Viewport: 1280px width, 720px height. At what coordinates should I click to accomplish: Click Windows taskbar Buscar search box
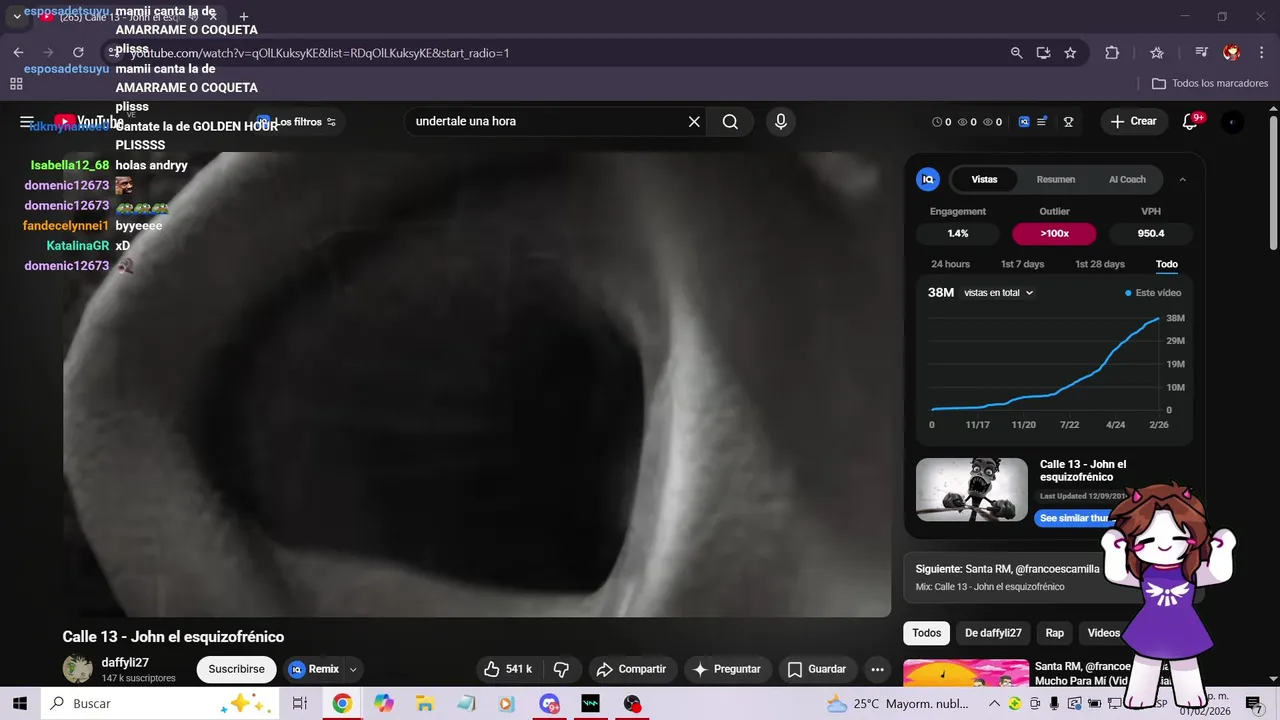pyautogui.click(x=161, y=704)
